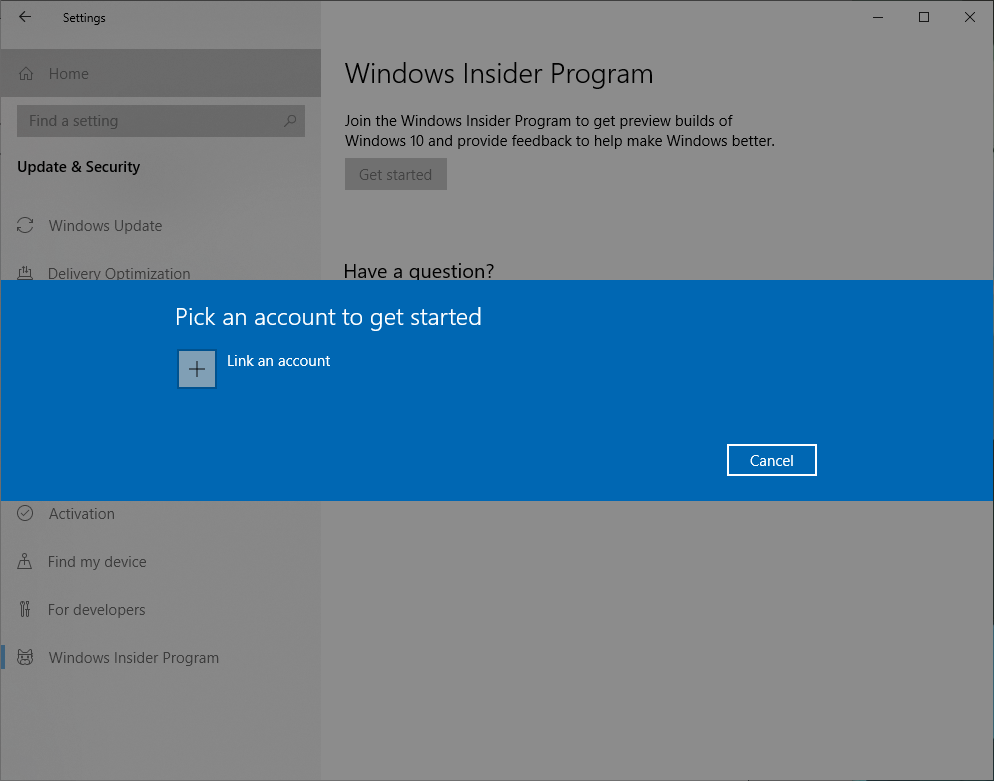Open the Activation settings page
Screen dimensions: 994x781
tap(81, 513)
